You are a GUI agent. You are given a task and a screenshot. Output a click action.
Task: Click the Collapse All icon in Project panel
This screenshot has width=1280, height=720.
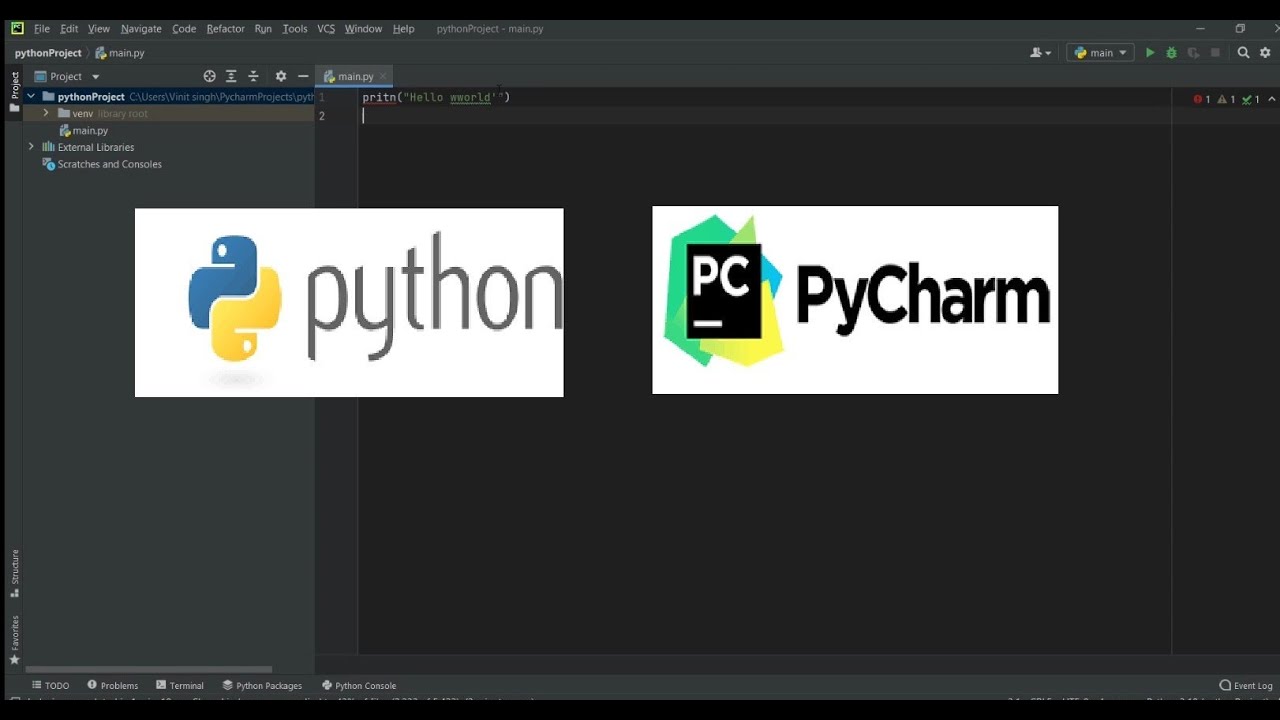(x=253, y=76)
